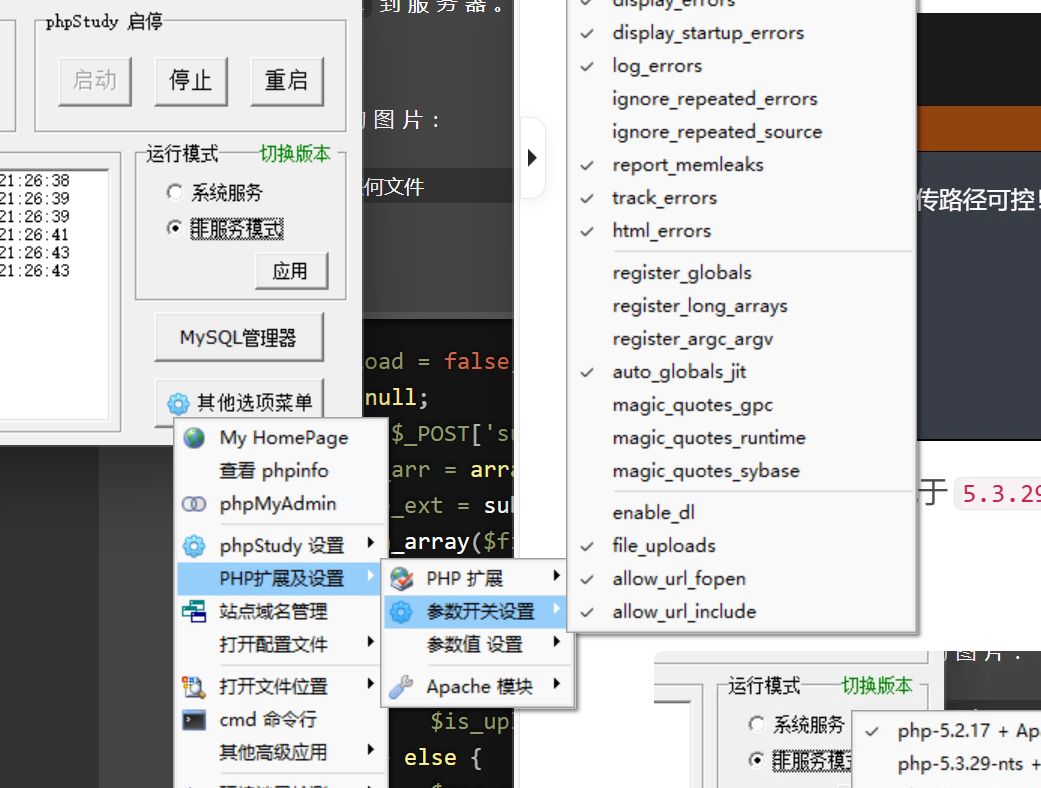Click the 应用 button
This screenshot has height=788, width=1041.
coord(291,271)
